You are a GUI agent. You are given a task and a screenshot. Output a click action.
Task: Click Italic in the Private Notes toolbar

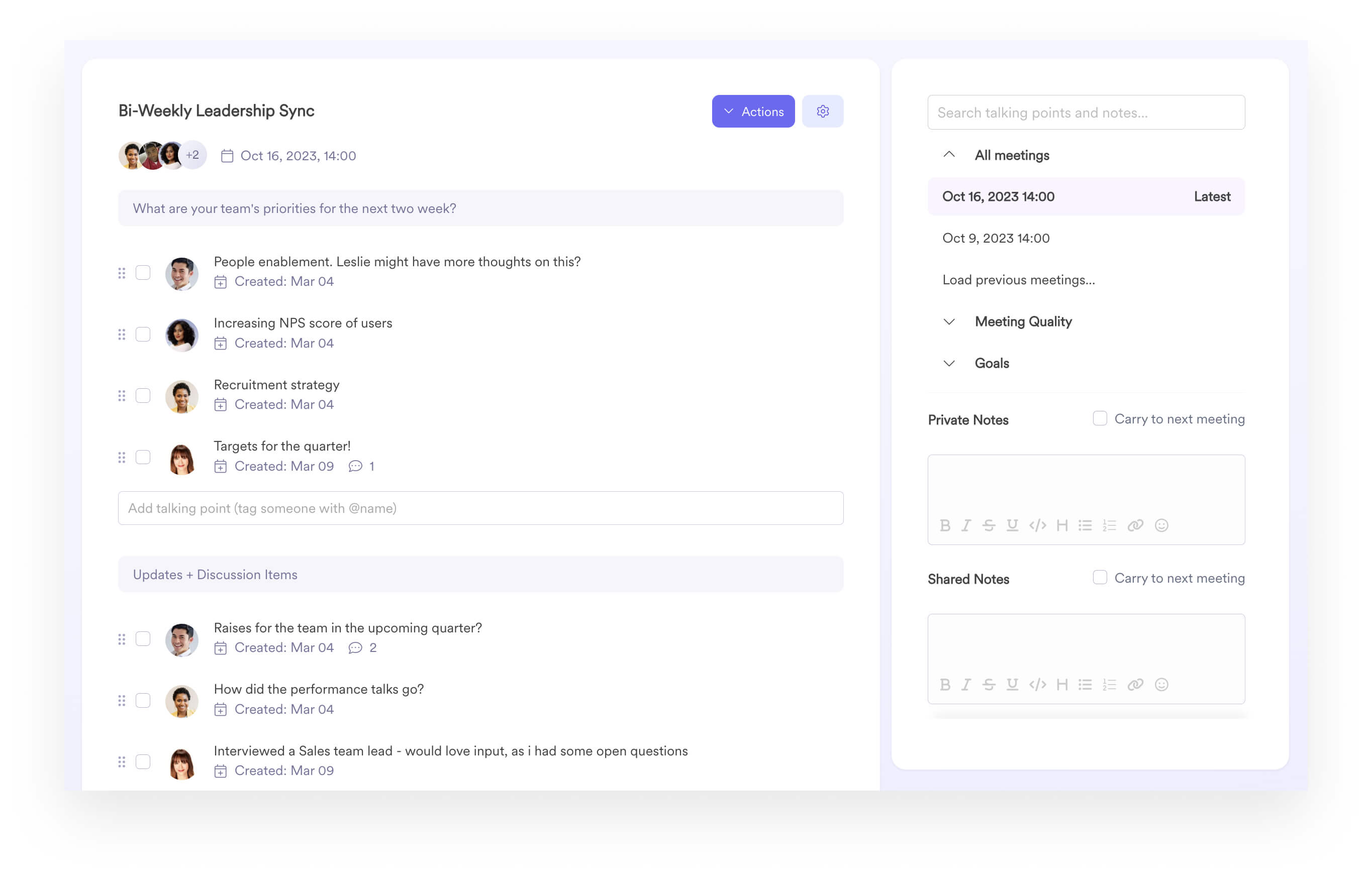(966, 525)
